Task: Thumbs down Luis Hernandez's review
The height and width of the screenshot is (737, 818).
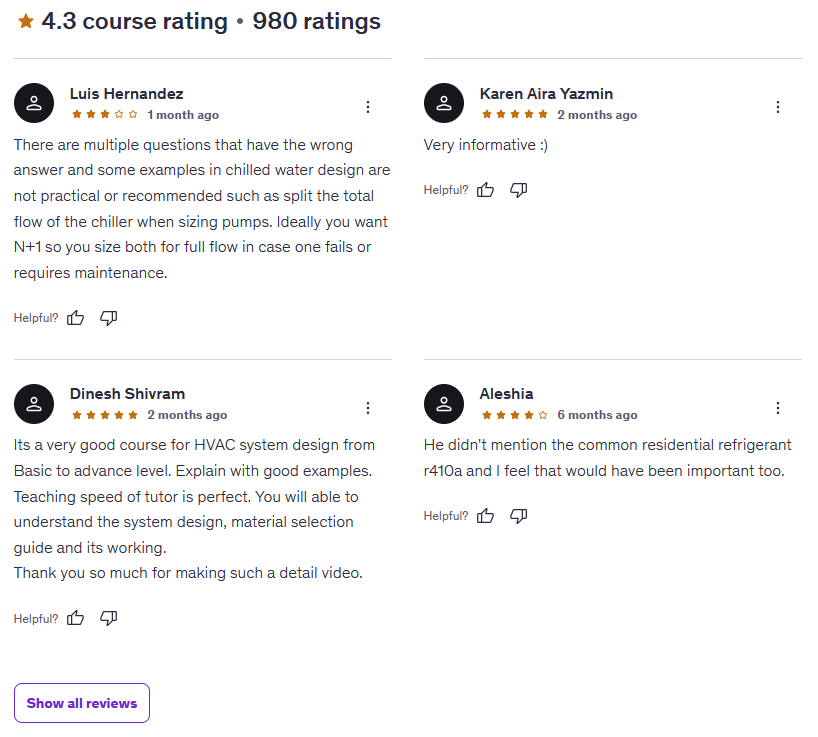Action: pos(109,318)
